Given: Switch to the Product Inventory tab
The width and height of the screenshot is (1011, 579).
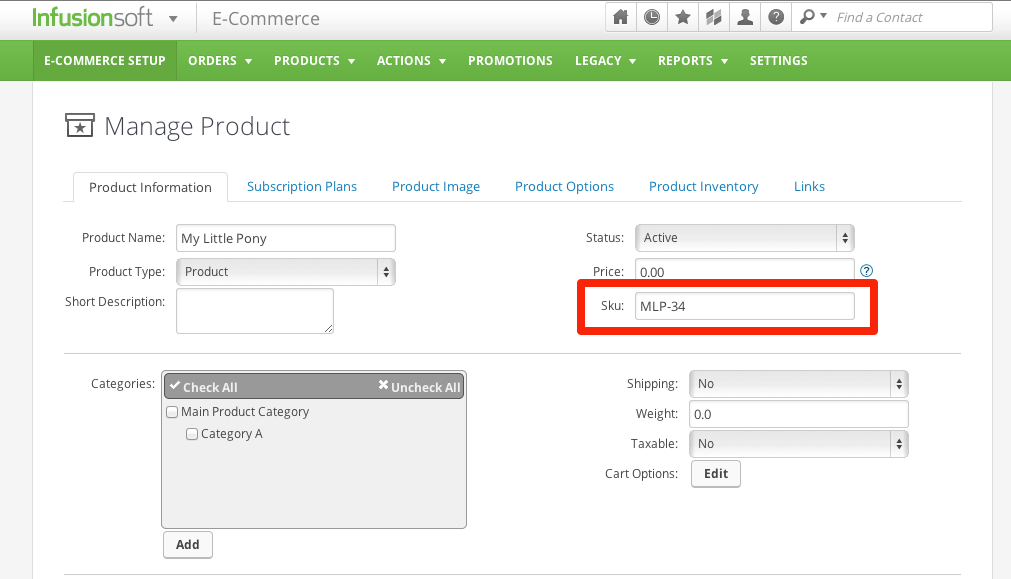Looking at the screenshot, I should [703, 186].
